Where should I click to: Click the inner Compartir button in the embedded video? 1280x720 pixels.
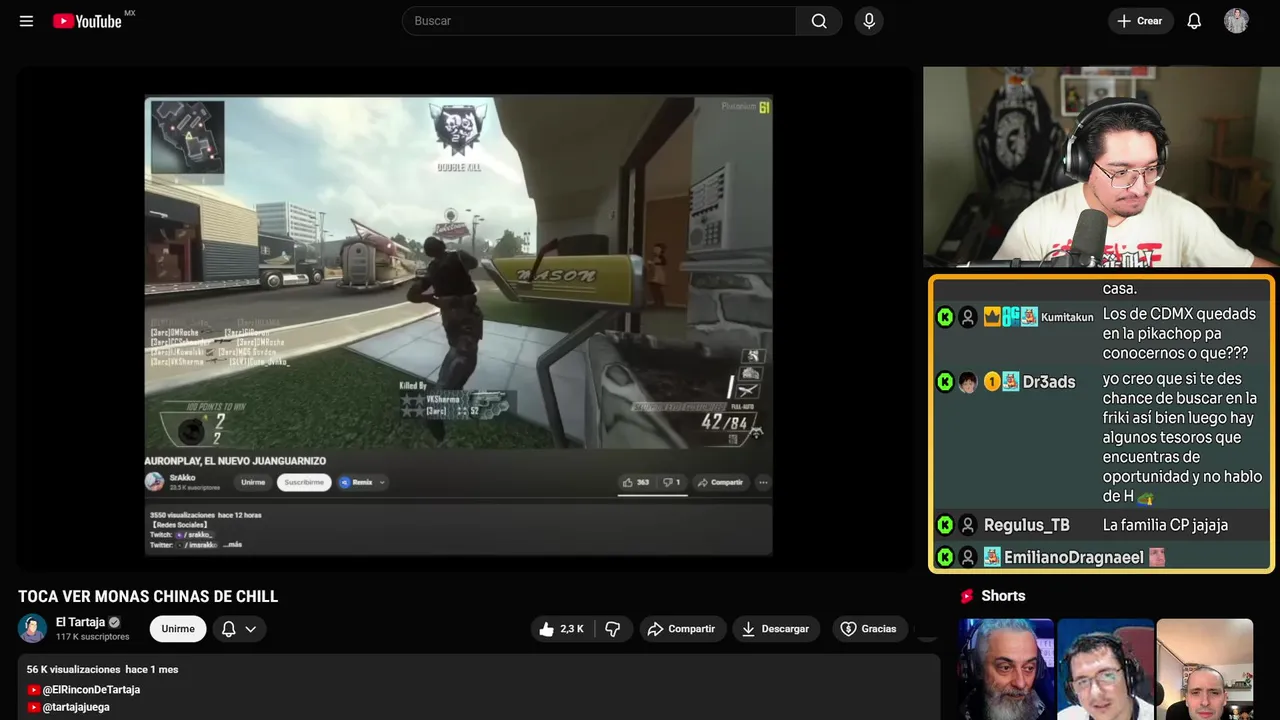coord(720,482)
